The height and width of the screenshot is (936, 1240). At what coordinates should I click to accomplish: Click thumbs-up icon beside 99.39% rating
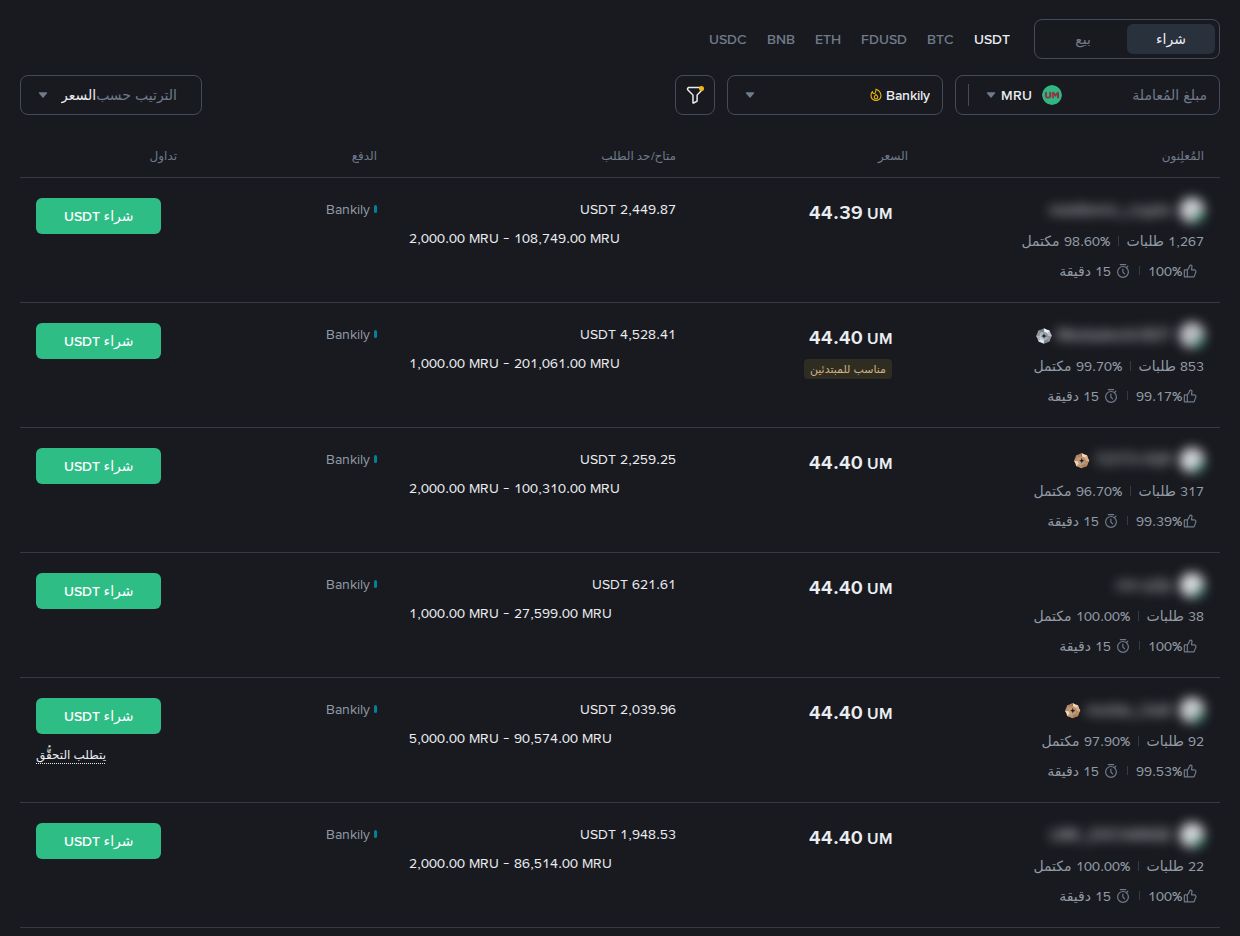pos(1190,521)
